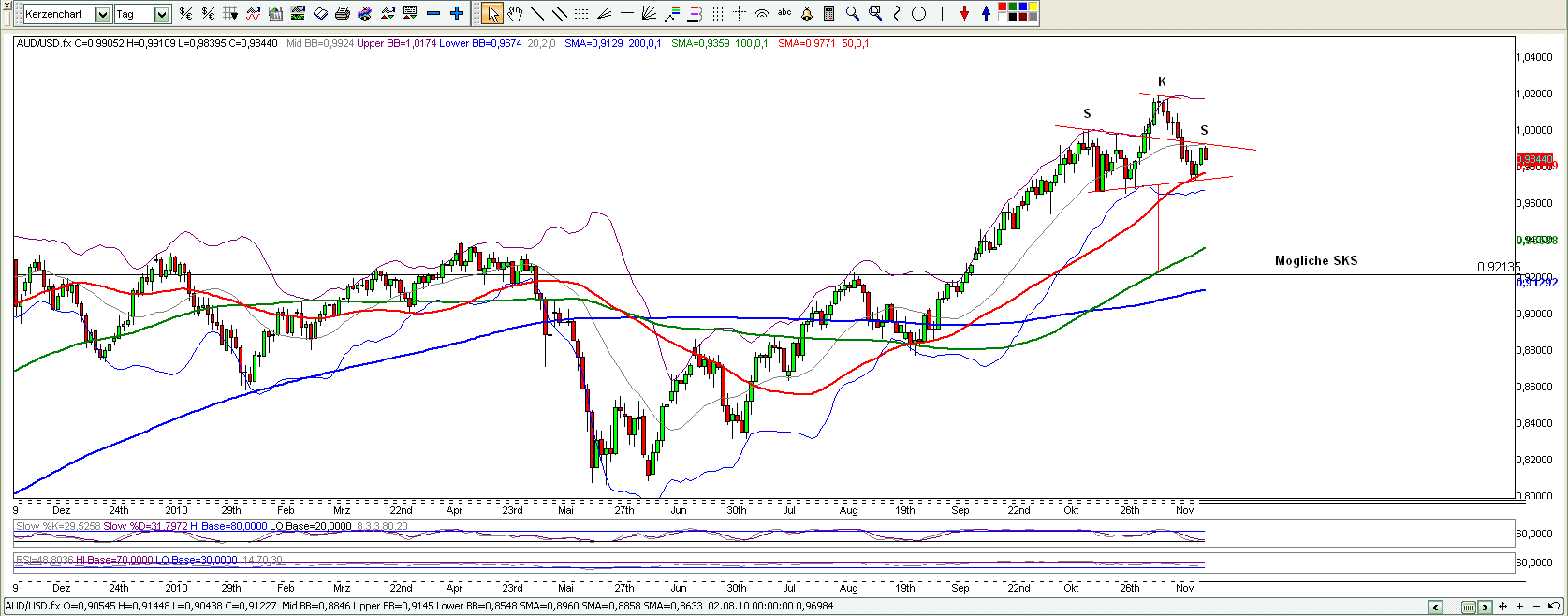The image size is (1568, 616).
Task: Select the Fibonacci arcs tool
Action: [x=761, y=13]
